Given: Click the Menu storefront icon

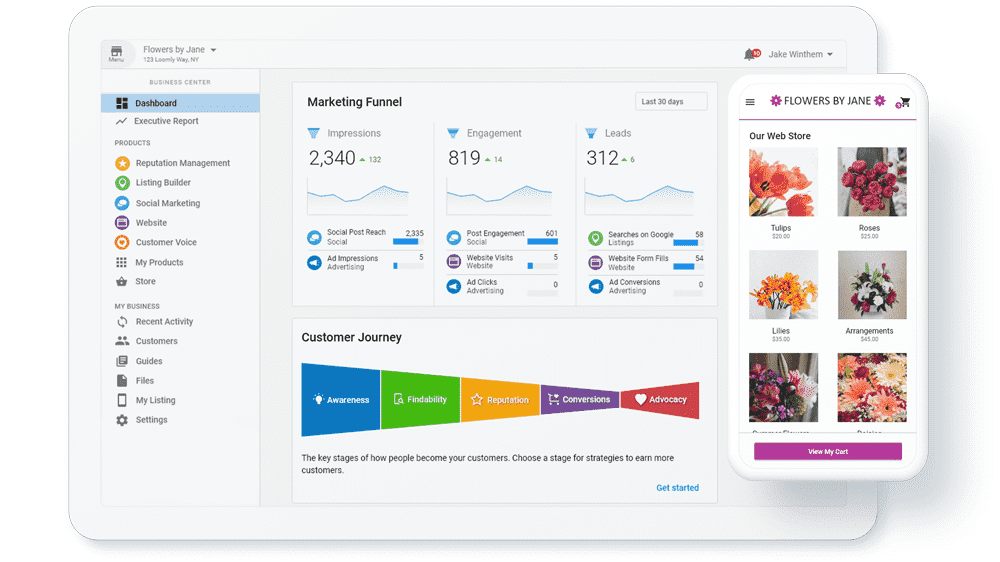Looking at the screenshot, I should 117,53.
